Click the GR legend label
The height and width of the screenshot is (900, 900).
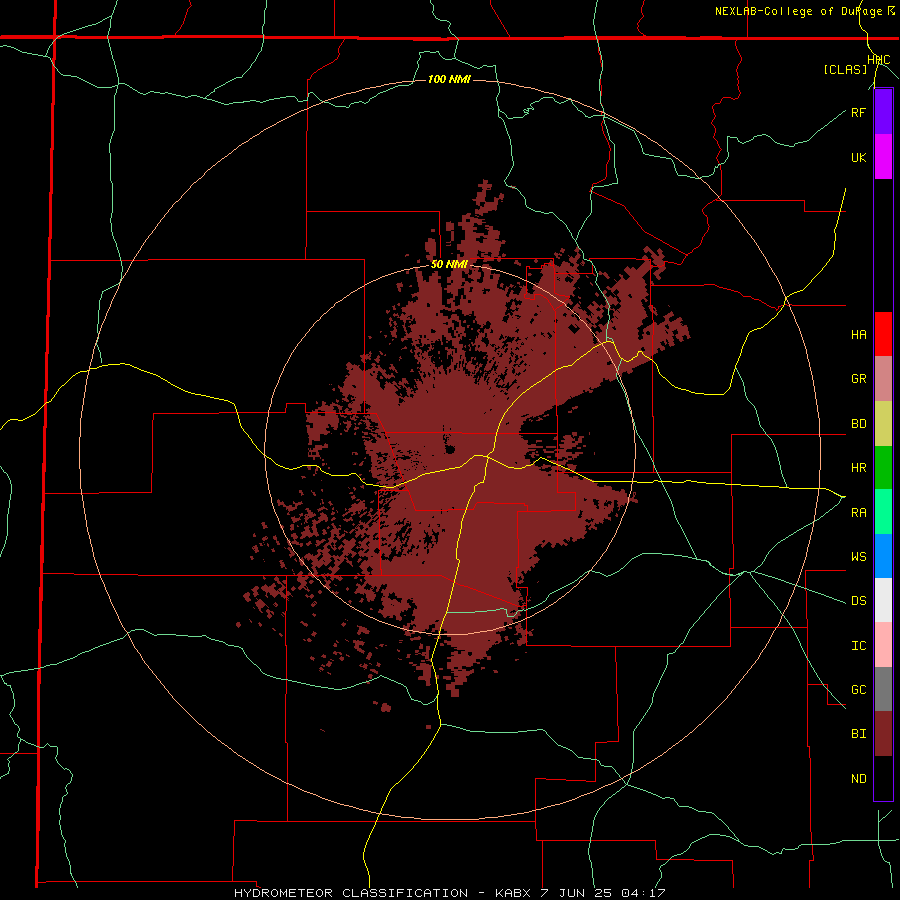click(x=858, y=379)
